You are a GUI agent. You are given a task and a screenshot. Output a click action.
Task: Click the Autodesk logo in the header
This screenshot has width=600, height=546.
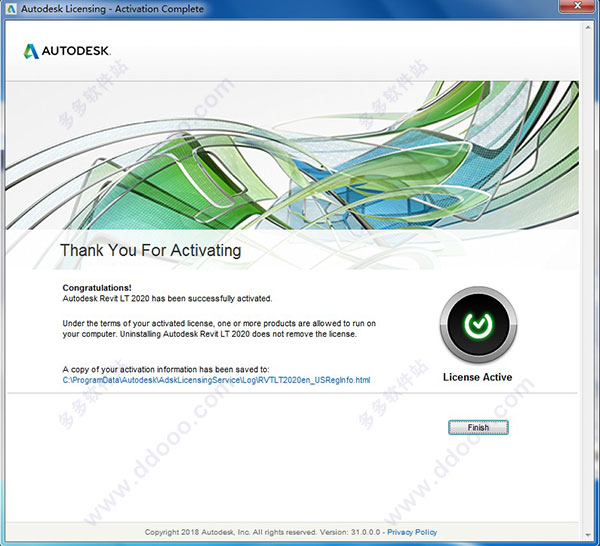[x=67, y=51]
